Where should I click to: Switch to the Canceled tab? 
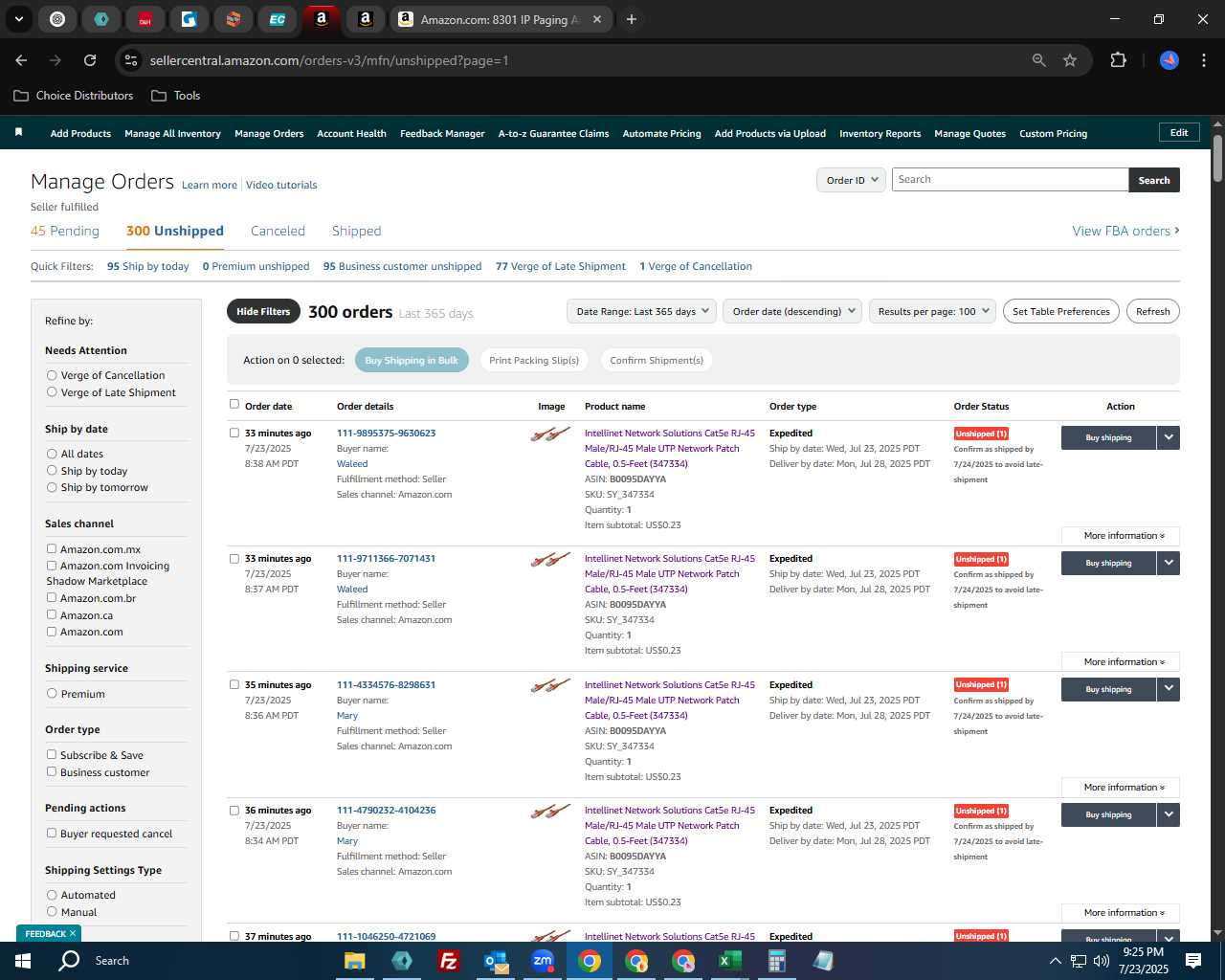click(278, 231)
